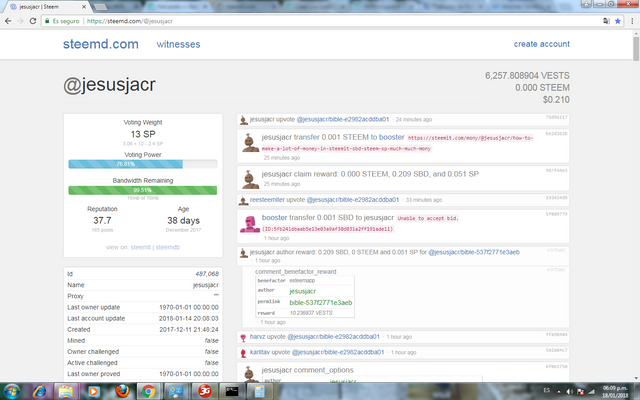This screenshot has width=640, height=400.
Task: Click the blue bookmark star icon
Action: pos(618,21)
